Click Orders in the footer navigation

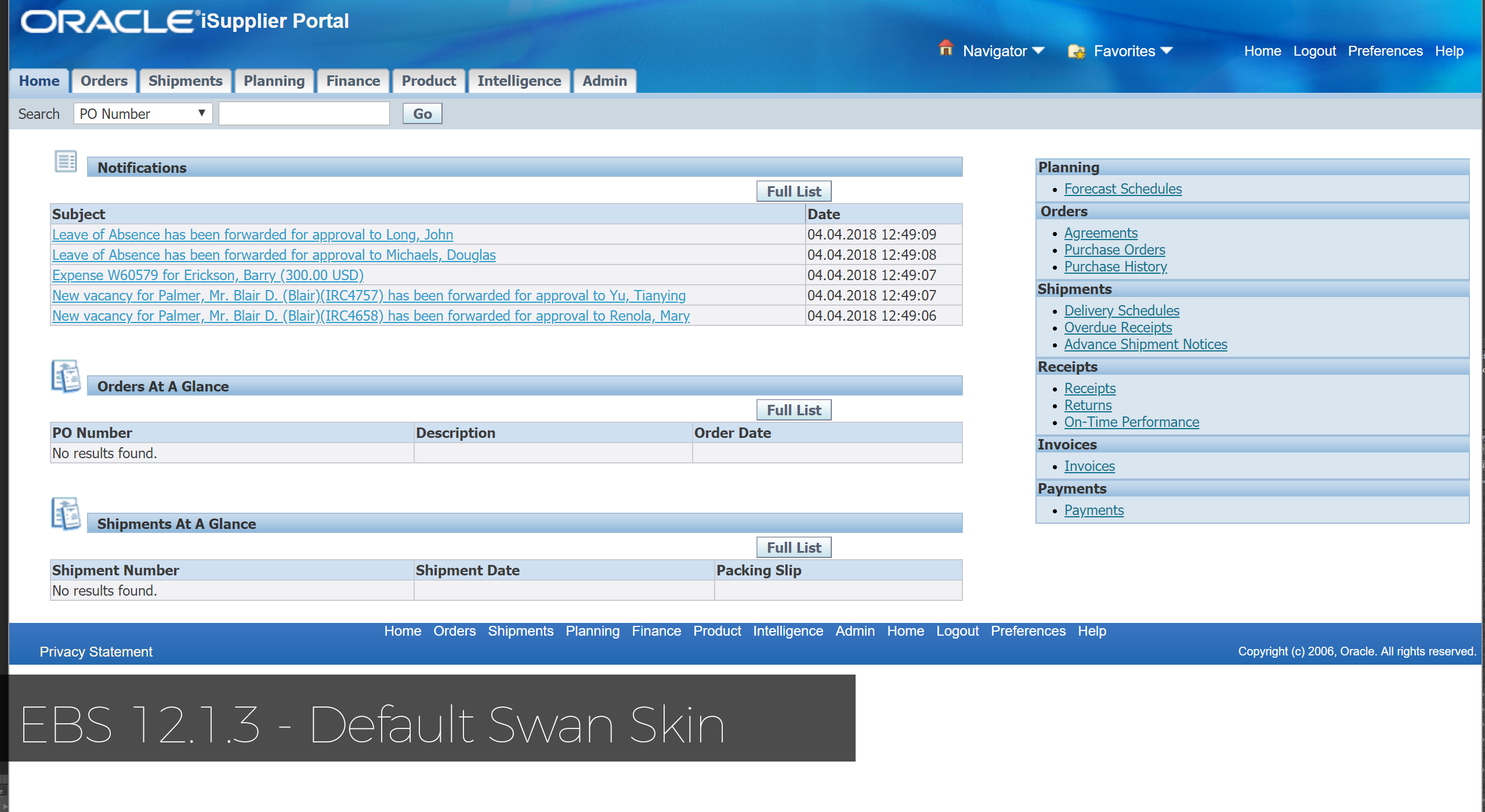pyautogui.click(x=454, y=631)
